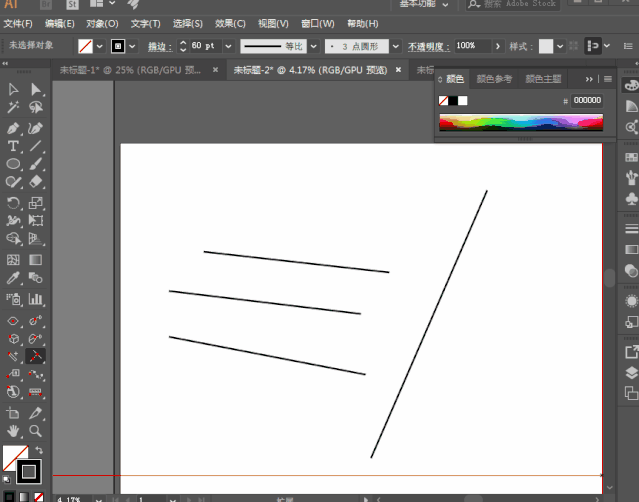
Task: Open the 文件(F) menu
Action: coord(18,24)
